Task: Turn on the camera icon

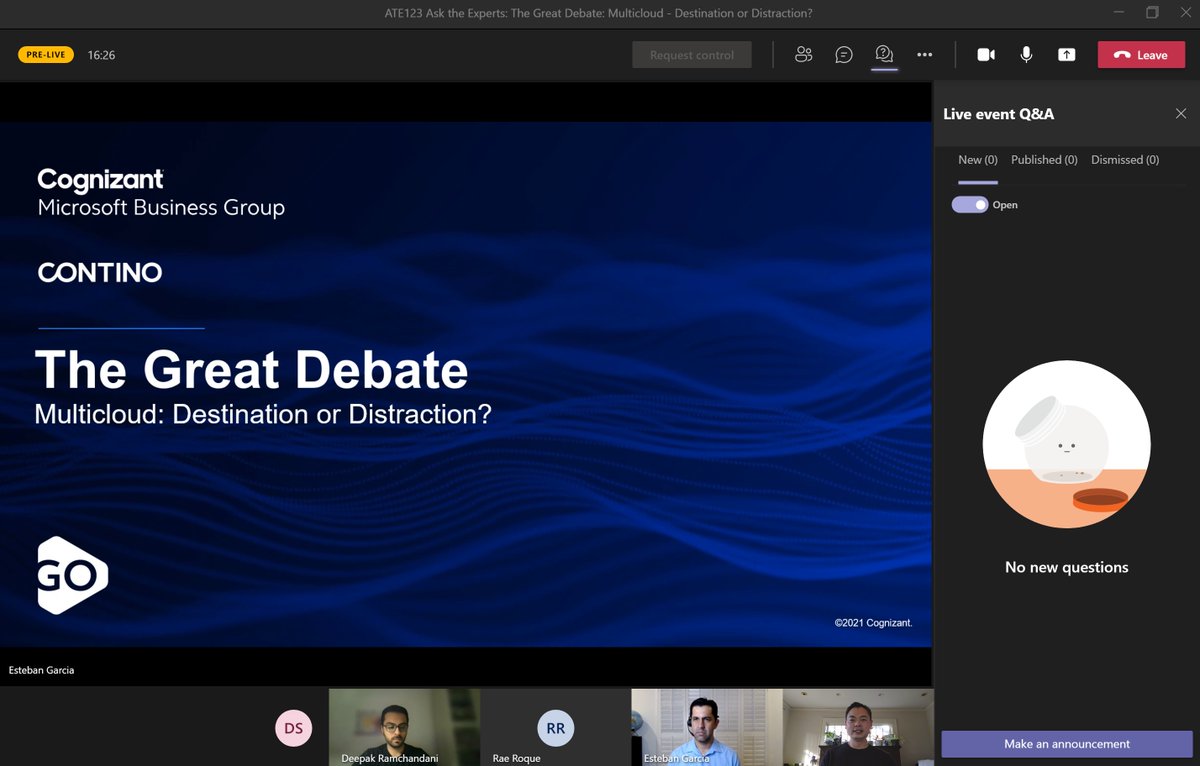Action: point(986,55)
